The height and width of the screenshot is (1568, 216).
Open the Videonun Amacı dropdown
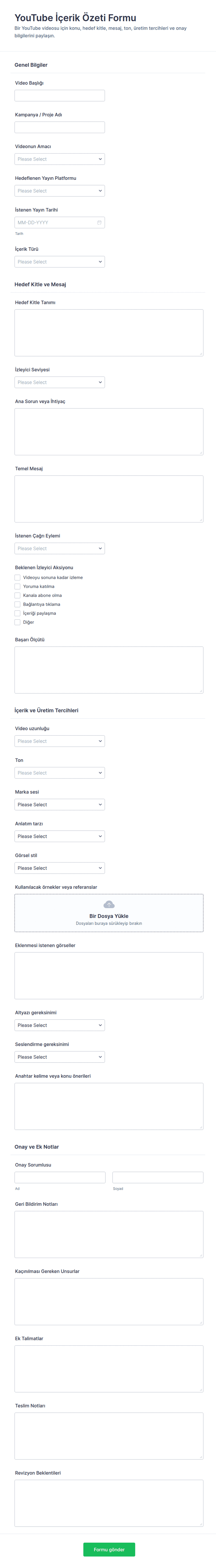(x=60, y=159)
